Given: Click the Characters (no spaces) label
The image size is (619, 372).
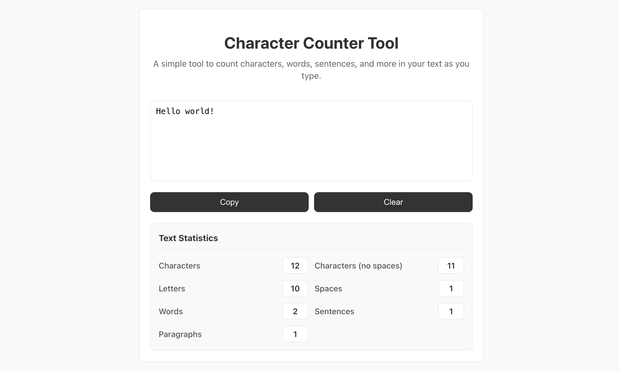Looking at the screenshot, I should pos(358,266).
